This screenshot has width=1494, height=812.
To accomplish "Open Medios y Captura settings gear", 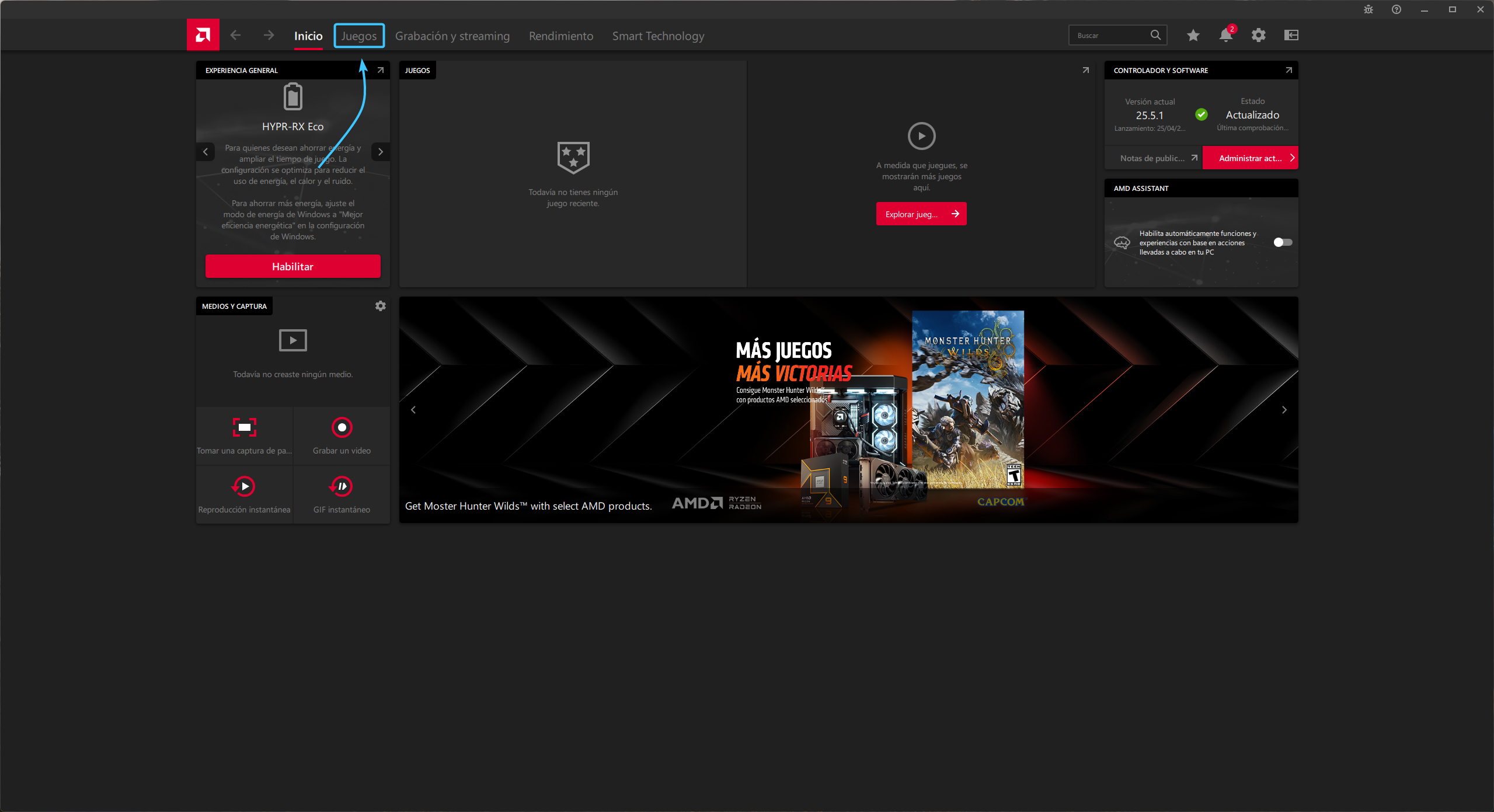I will pyautogui.click(x=380, y=306).
